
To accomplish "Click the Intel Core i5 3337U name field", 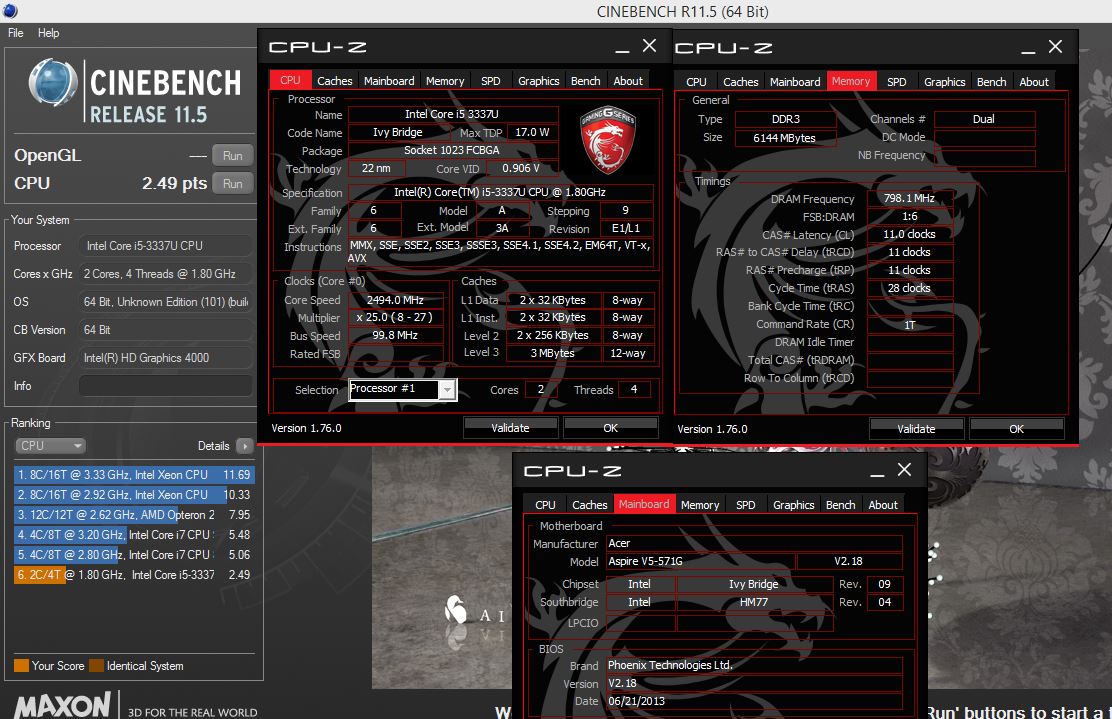I will [452, 114].
